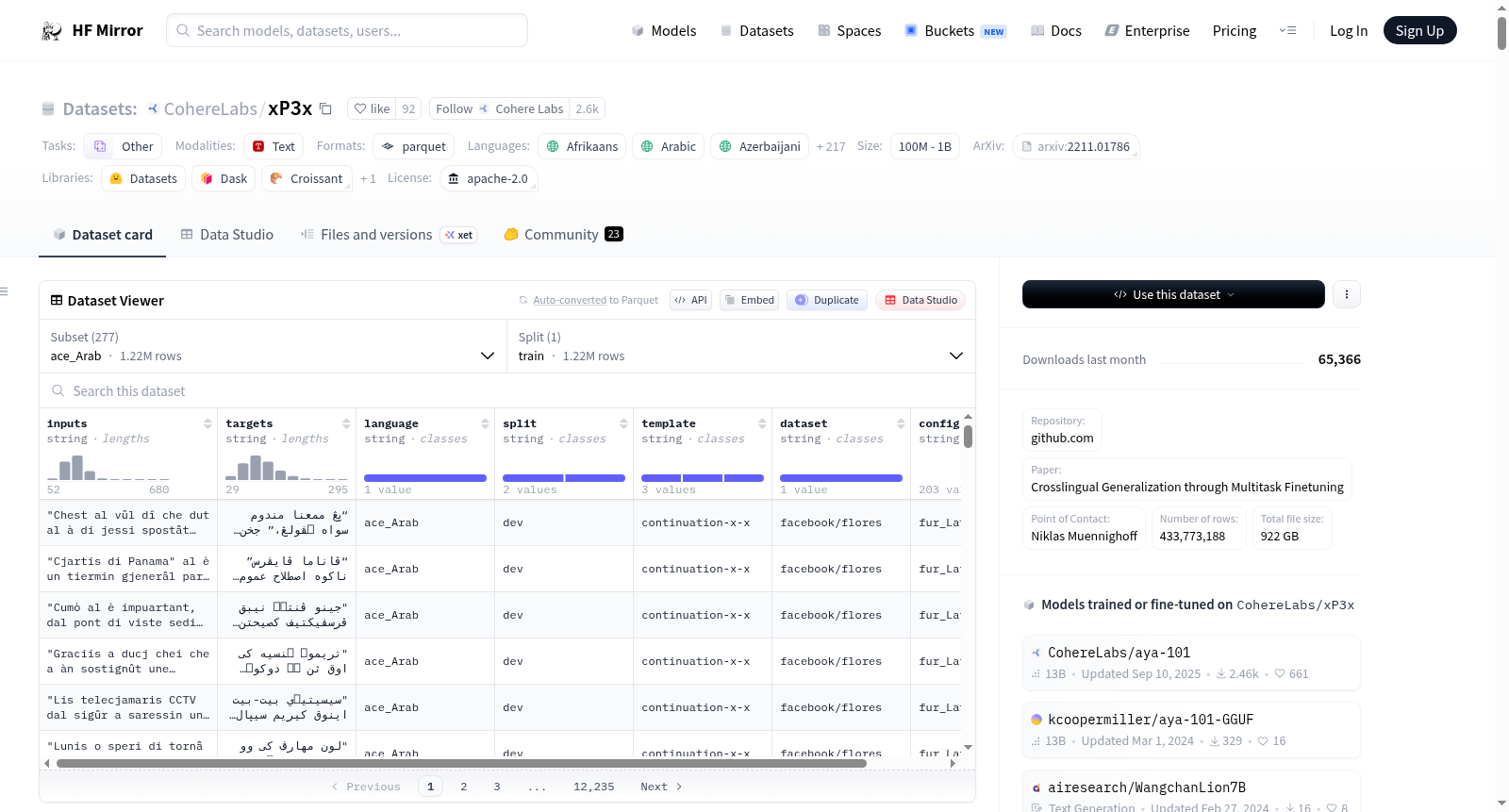Click the xet badge on Files tab

[459, 235]
